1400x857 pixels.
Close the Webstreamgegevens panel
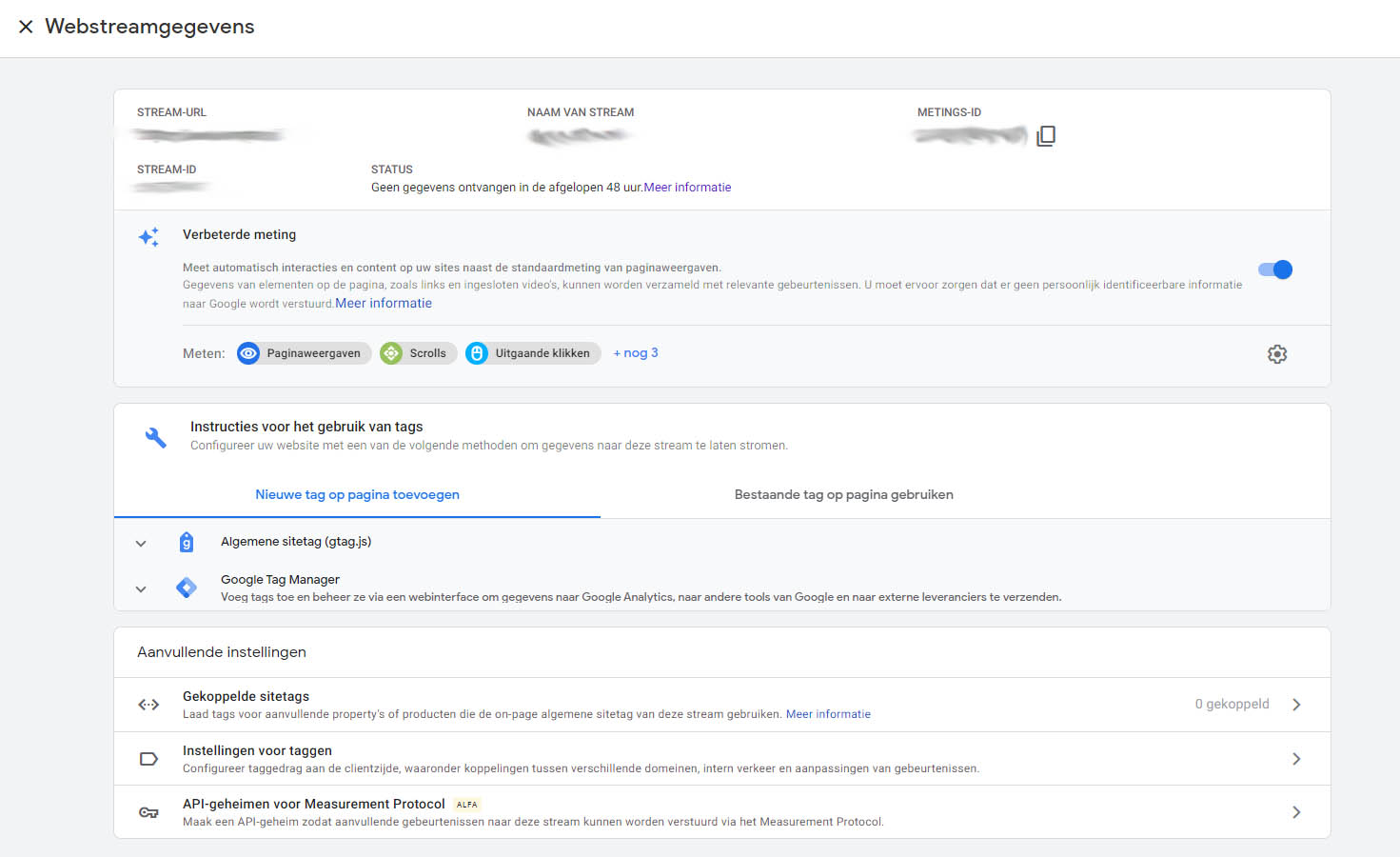click(x=26, y=27)
